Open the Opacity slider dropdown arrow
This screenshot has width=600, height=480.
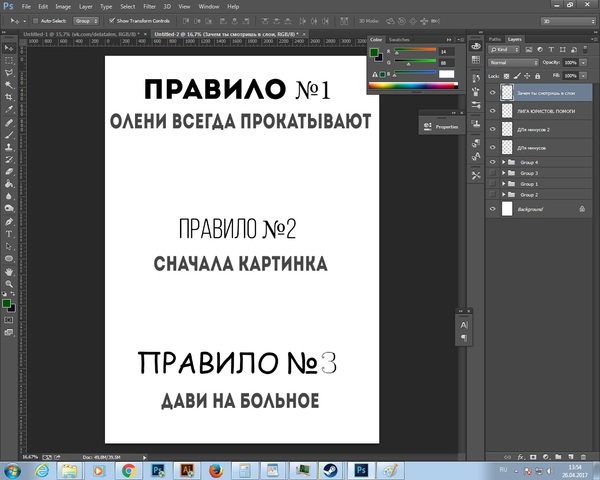[x=584, y=62]
